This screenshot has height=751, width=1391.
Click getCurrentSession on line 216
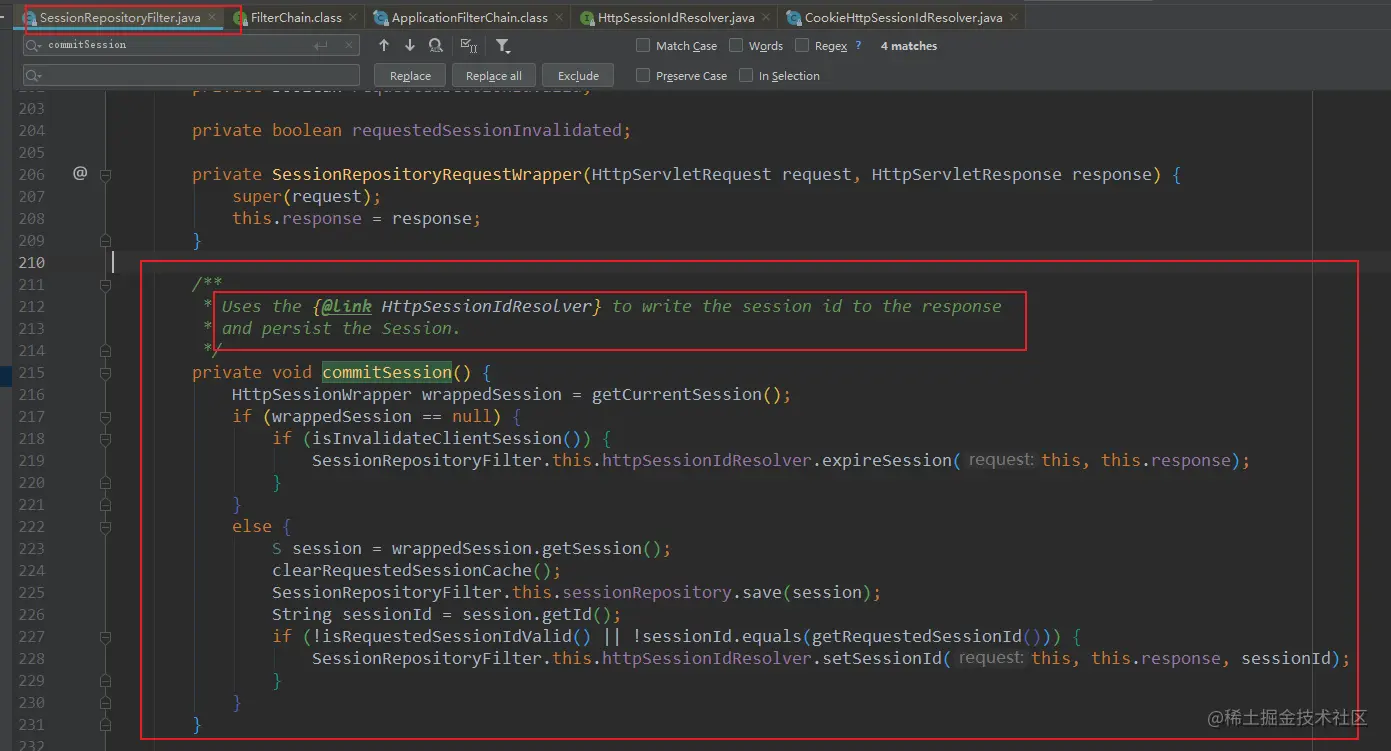coord(677,394)
